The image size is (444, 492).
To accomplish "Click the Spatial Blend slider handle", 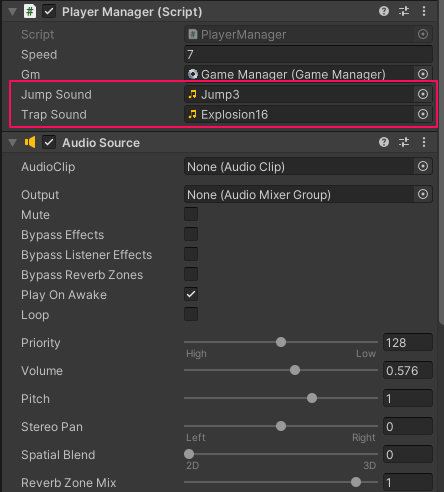I will [x=189, y=454].
